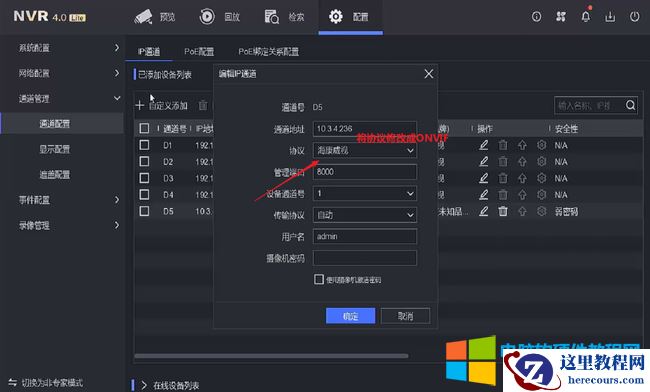The height and width of the screenshot is (392, 650).
Task: Click the power icon
Action: [x=635, y=17]
